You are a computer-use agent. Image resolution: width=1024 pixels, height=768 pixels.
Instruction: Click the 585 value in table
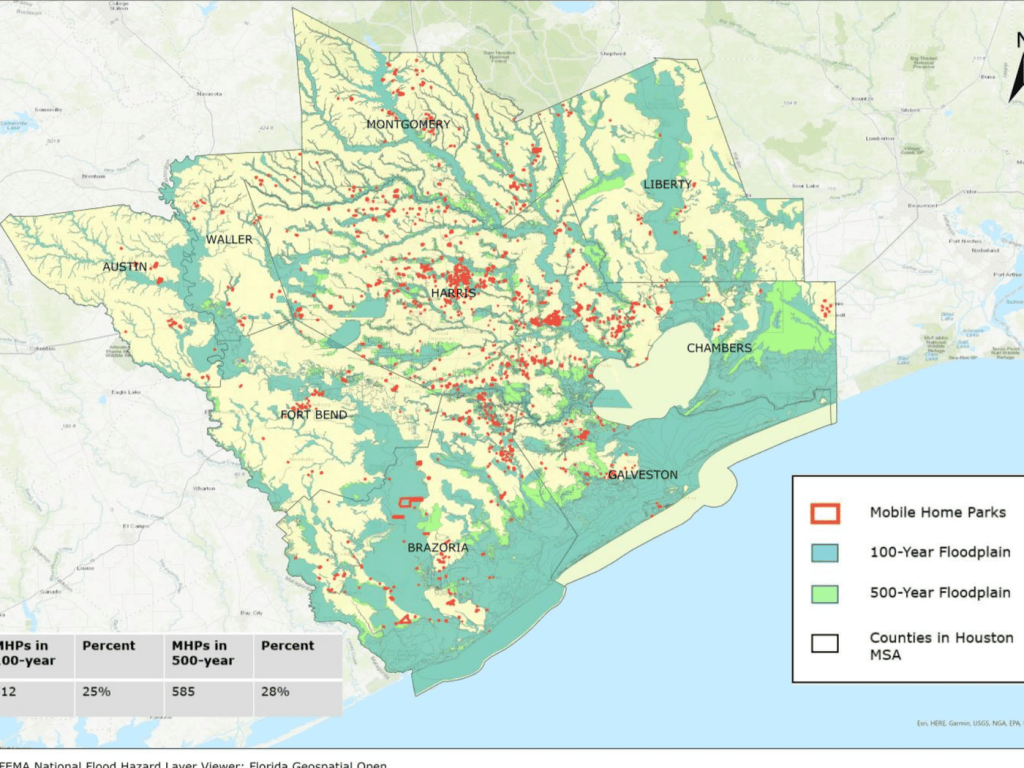click(184, 691)
